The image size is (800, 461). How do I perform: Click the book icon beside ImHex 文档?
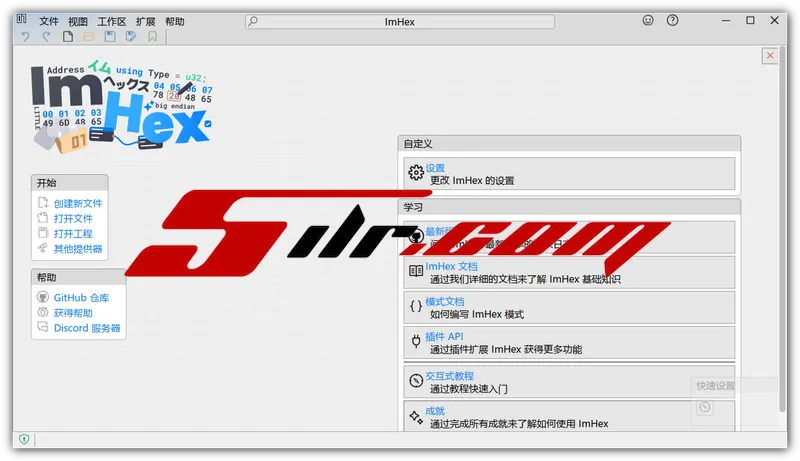(x=416, y=271)
